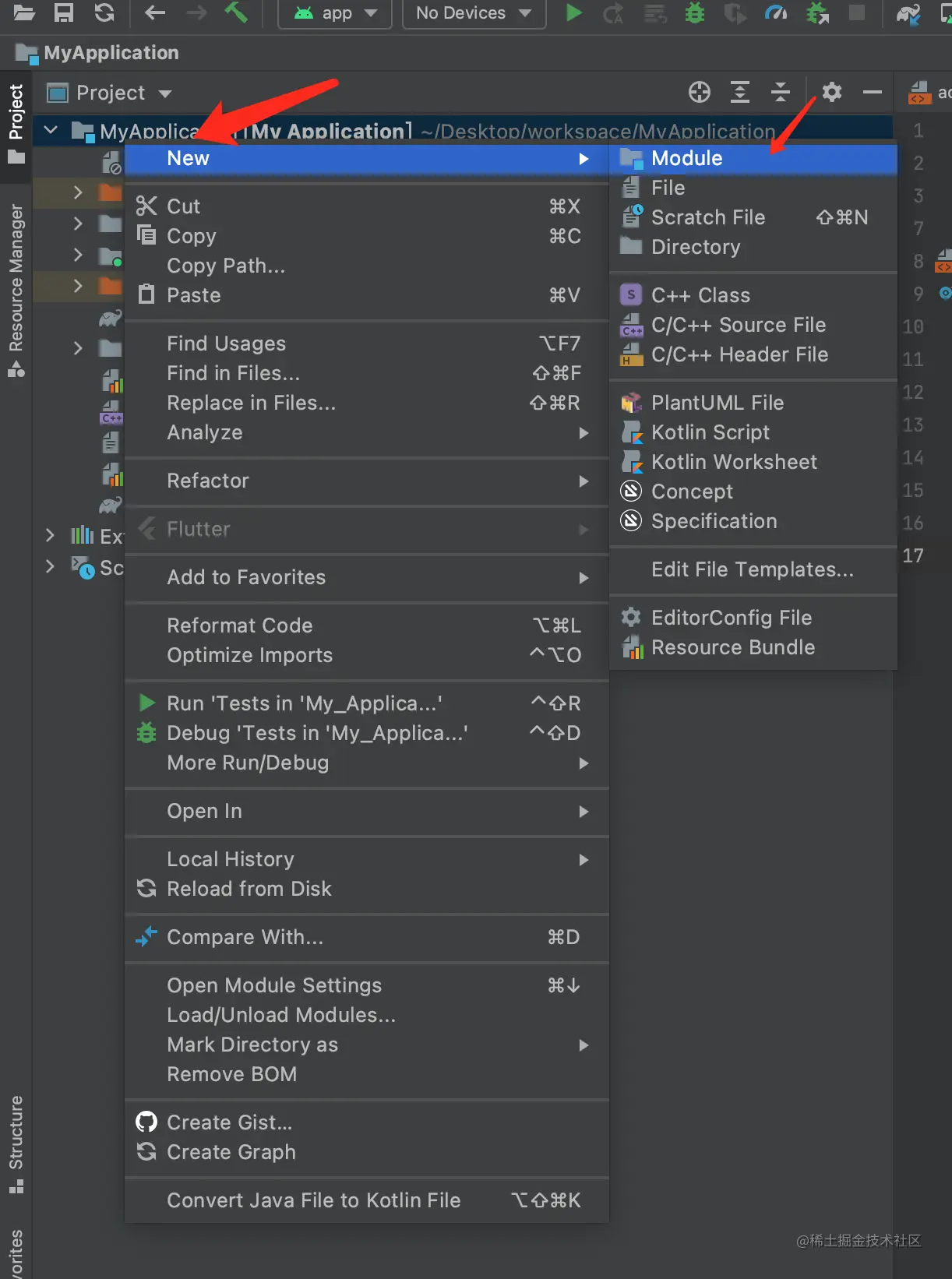Click Paste in the context menu
This screenshot has height=1279, width=952.
point(367,295)
